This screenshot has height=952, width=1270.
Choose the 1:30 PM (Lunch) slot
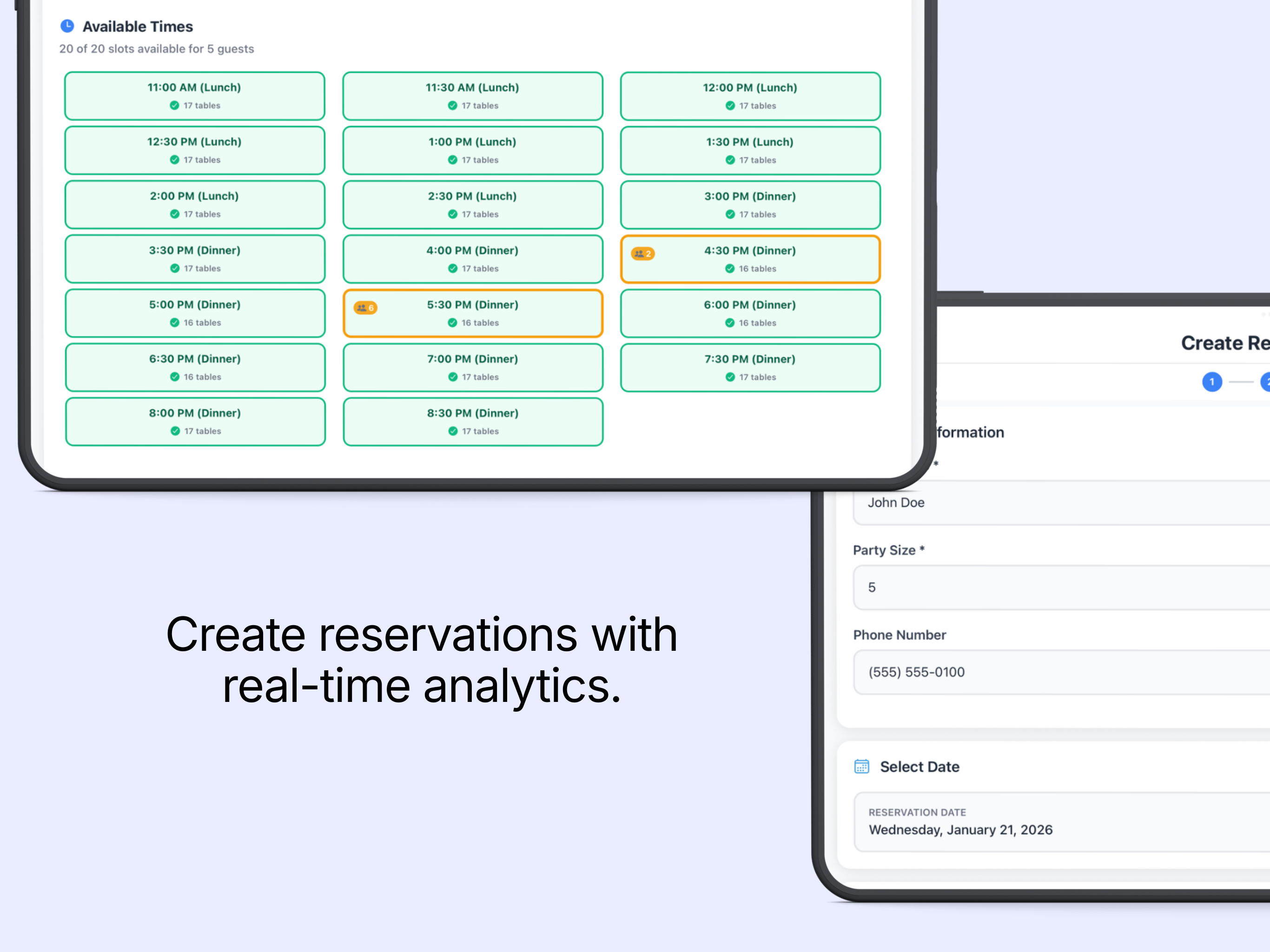click(750, 151)
